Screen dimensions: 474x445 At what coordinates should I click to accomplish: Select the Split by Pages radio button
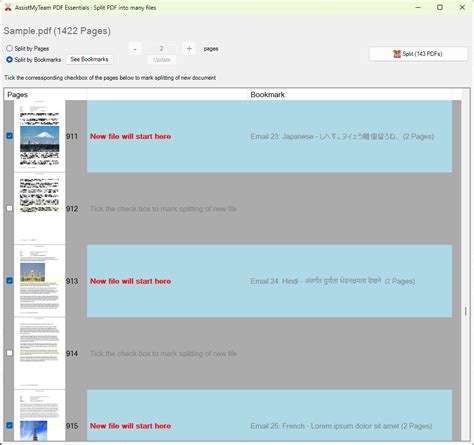click(x=9, y=48)
